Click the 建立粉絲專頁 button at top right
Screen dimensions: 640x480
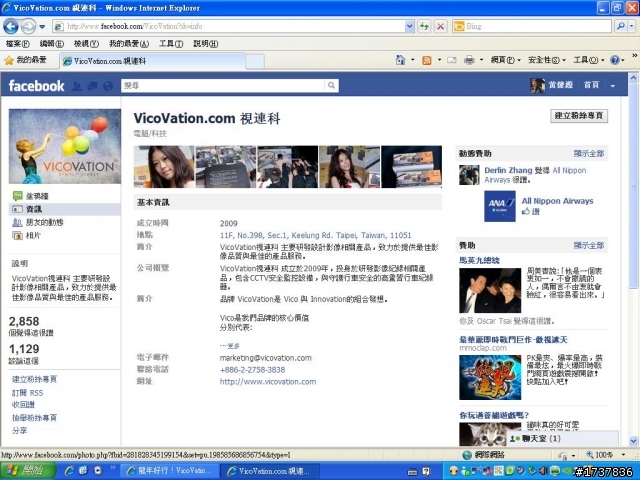pyautogui.click(x=579, y=116)
